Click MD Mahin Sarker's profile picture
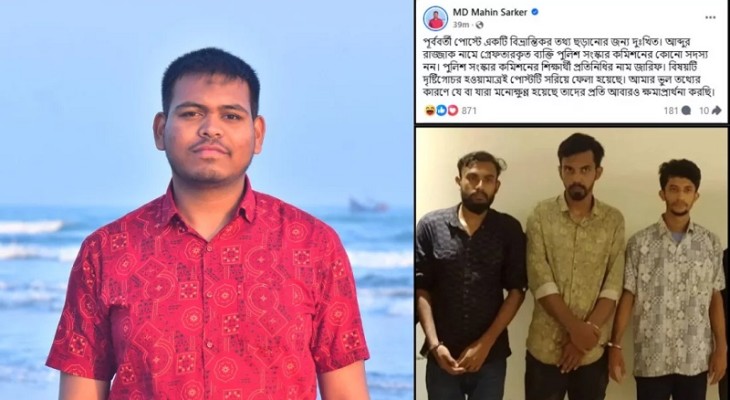Screen dimensions: 730x400 tap(435, 19)
